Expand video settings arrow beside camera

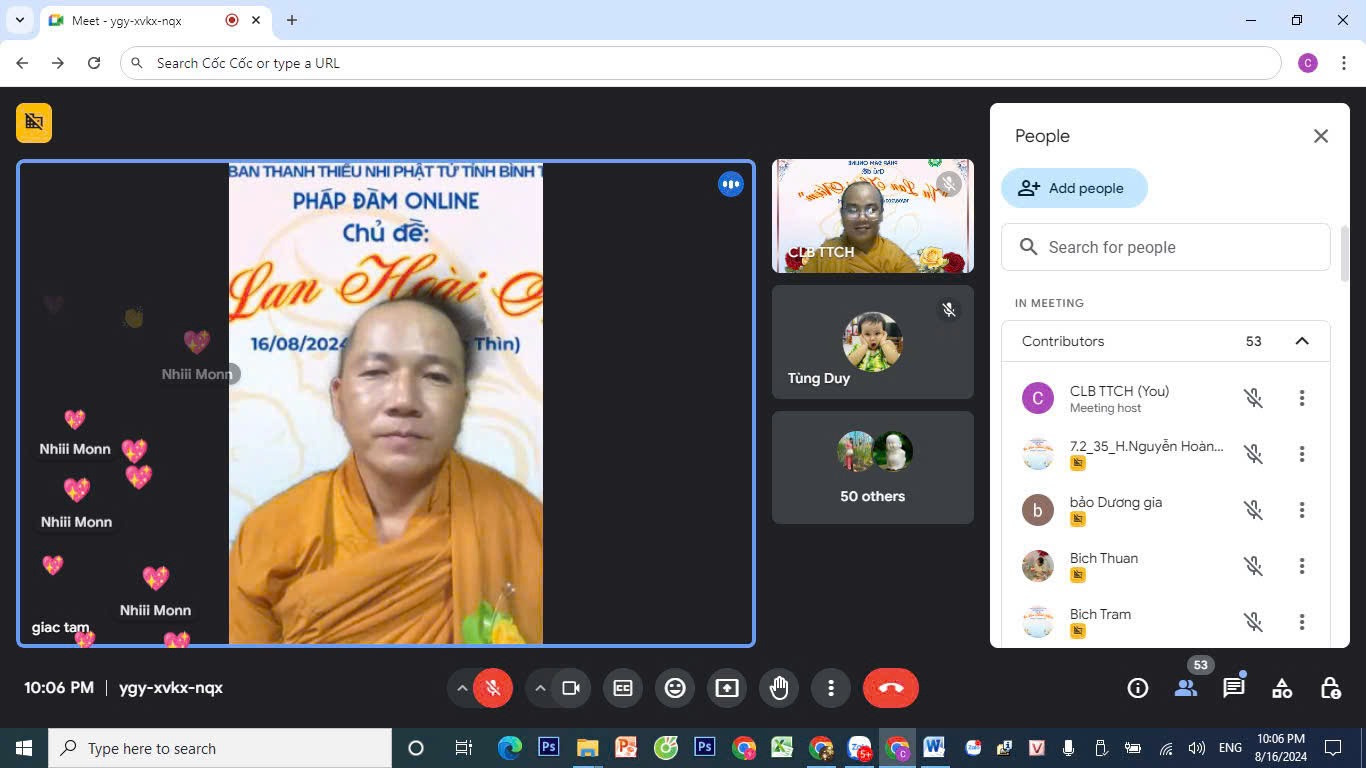click(x=540, y=688)
